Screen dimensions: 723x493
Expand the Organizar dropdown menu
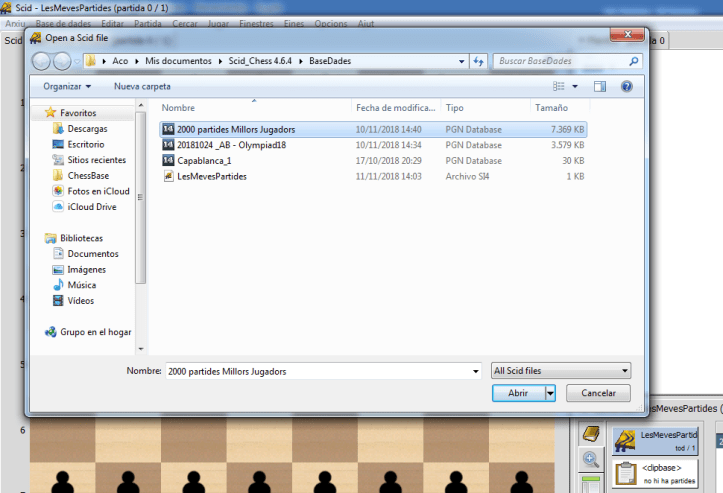[x=67, y=87]
